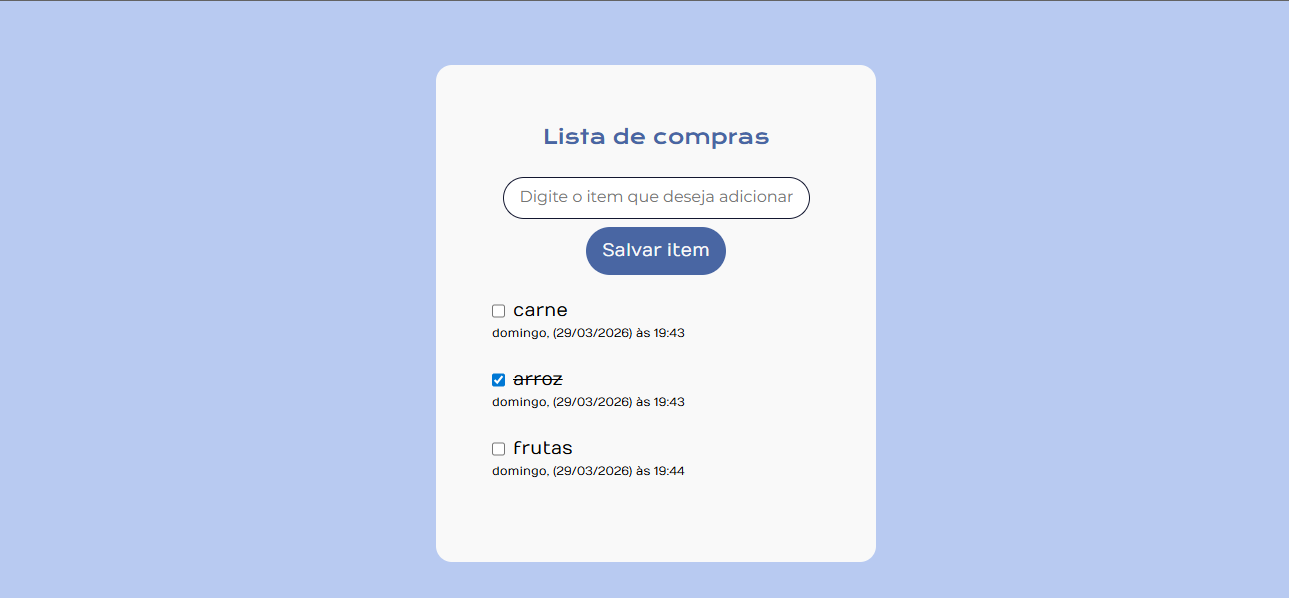The height and width of the screenshot is (598, 1289).
Task: Click the word compras in the title
Action: pos(711,137)
